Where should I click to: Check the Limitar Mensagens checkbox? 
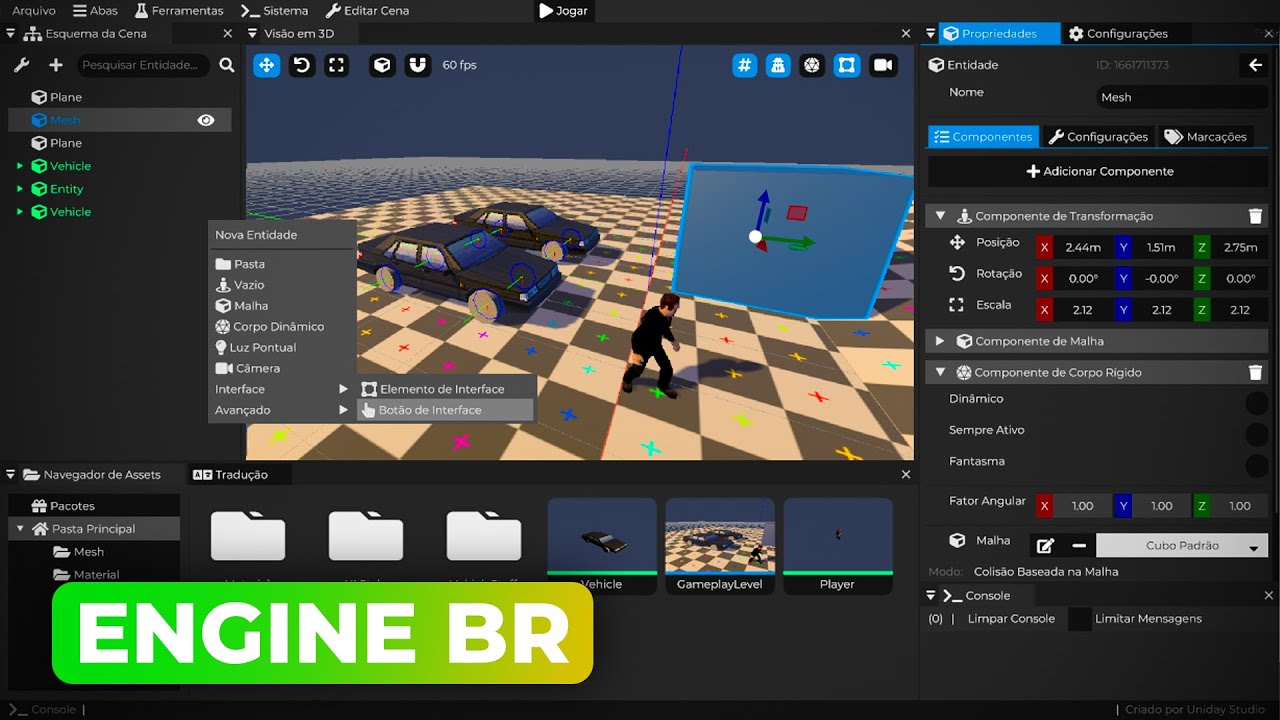1079,619
